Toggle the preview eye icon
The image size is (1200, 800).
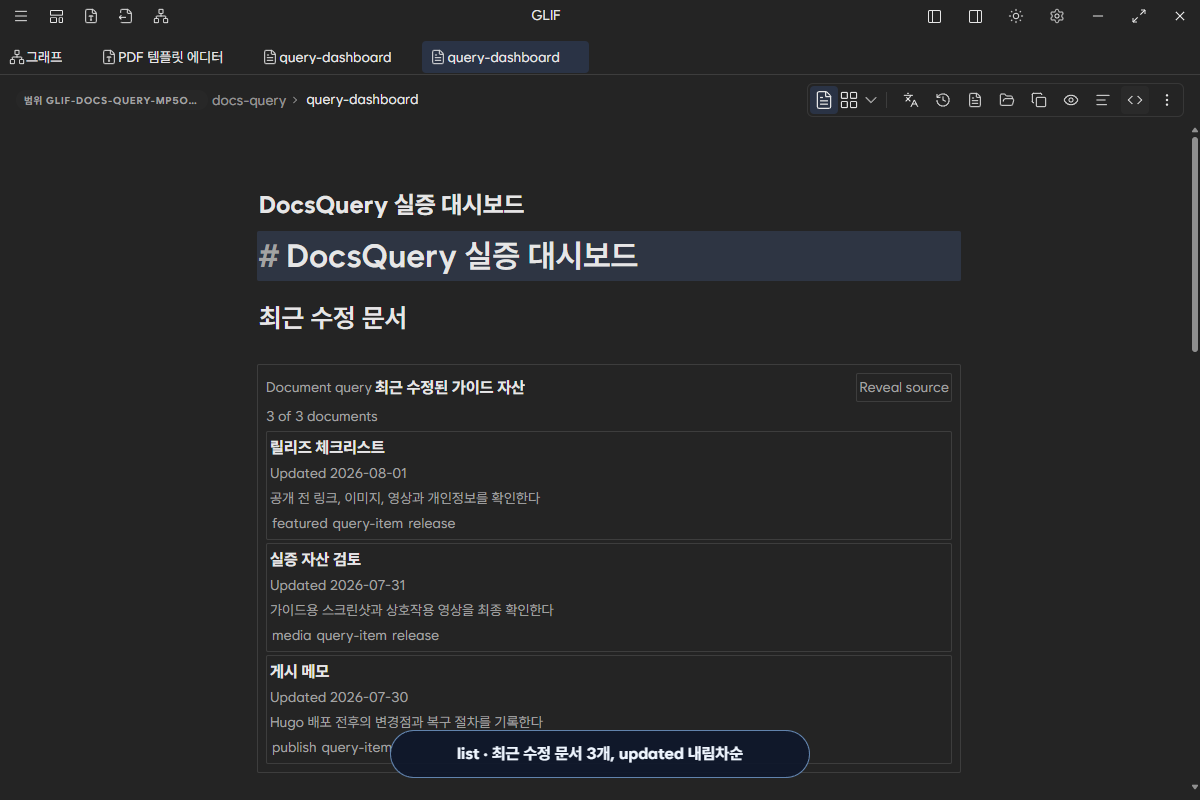(x=1071, y=100)
